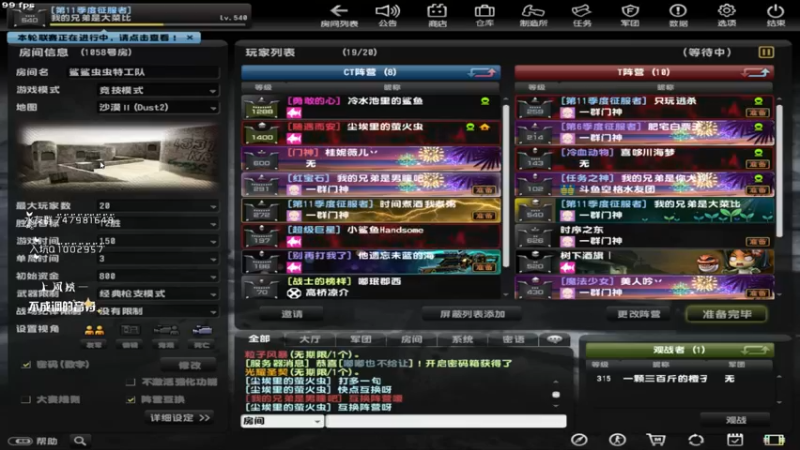
Task: Click the 更改阵营 change team button
Action: (638, 314)
